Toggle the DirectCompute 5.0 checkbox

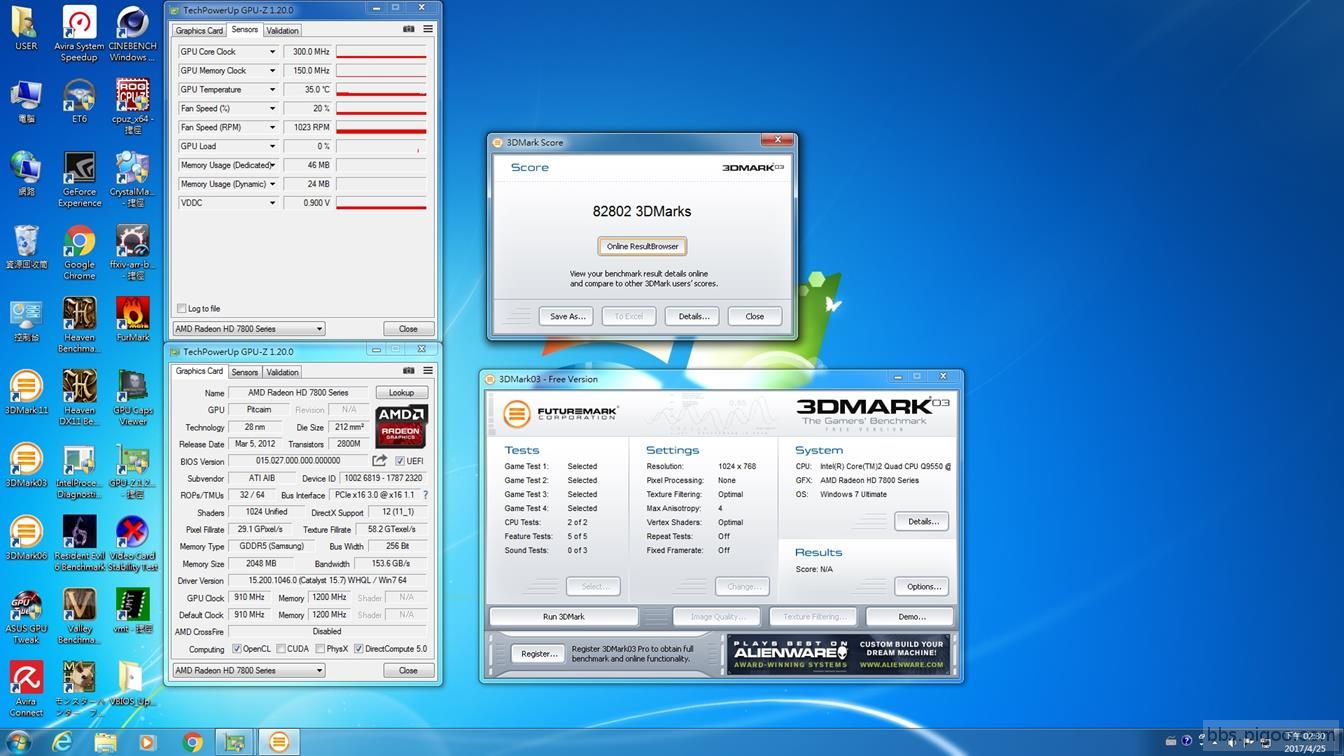tap(359, 649)
